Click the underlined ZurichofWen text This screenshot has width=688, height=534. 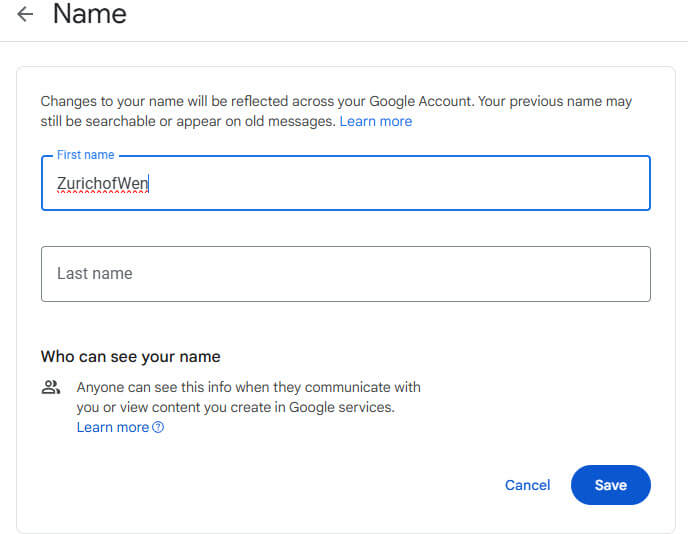[x=103, y=183]
